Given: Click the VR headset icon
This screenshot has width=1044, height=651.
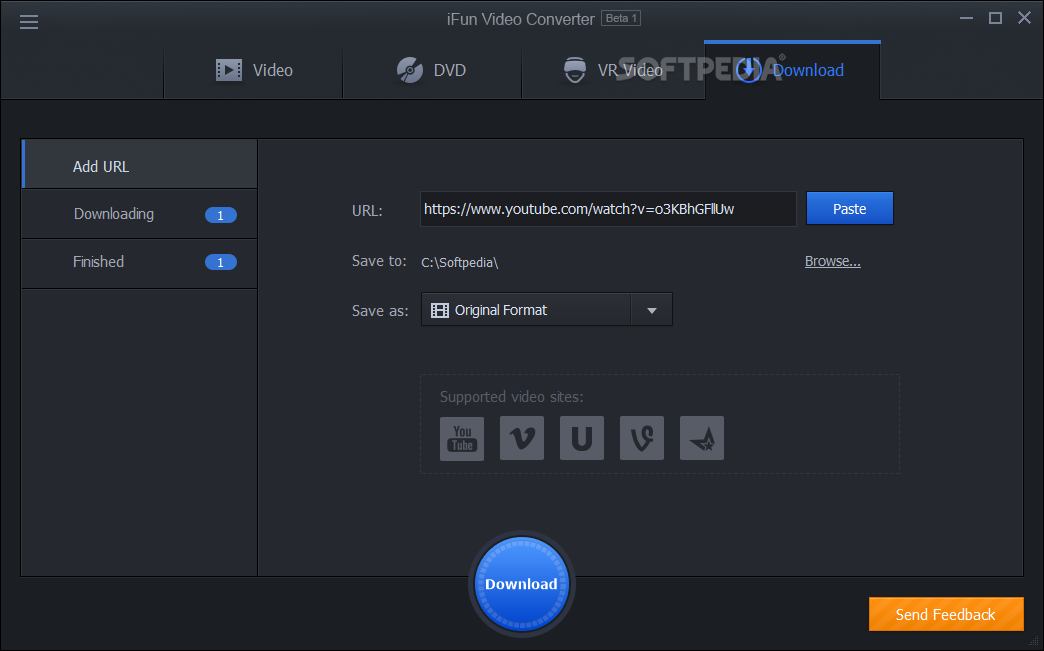Looking at the screenshot, I should (575, 70).
